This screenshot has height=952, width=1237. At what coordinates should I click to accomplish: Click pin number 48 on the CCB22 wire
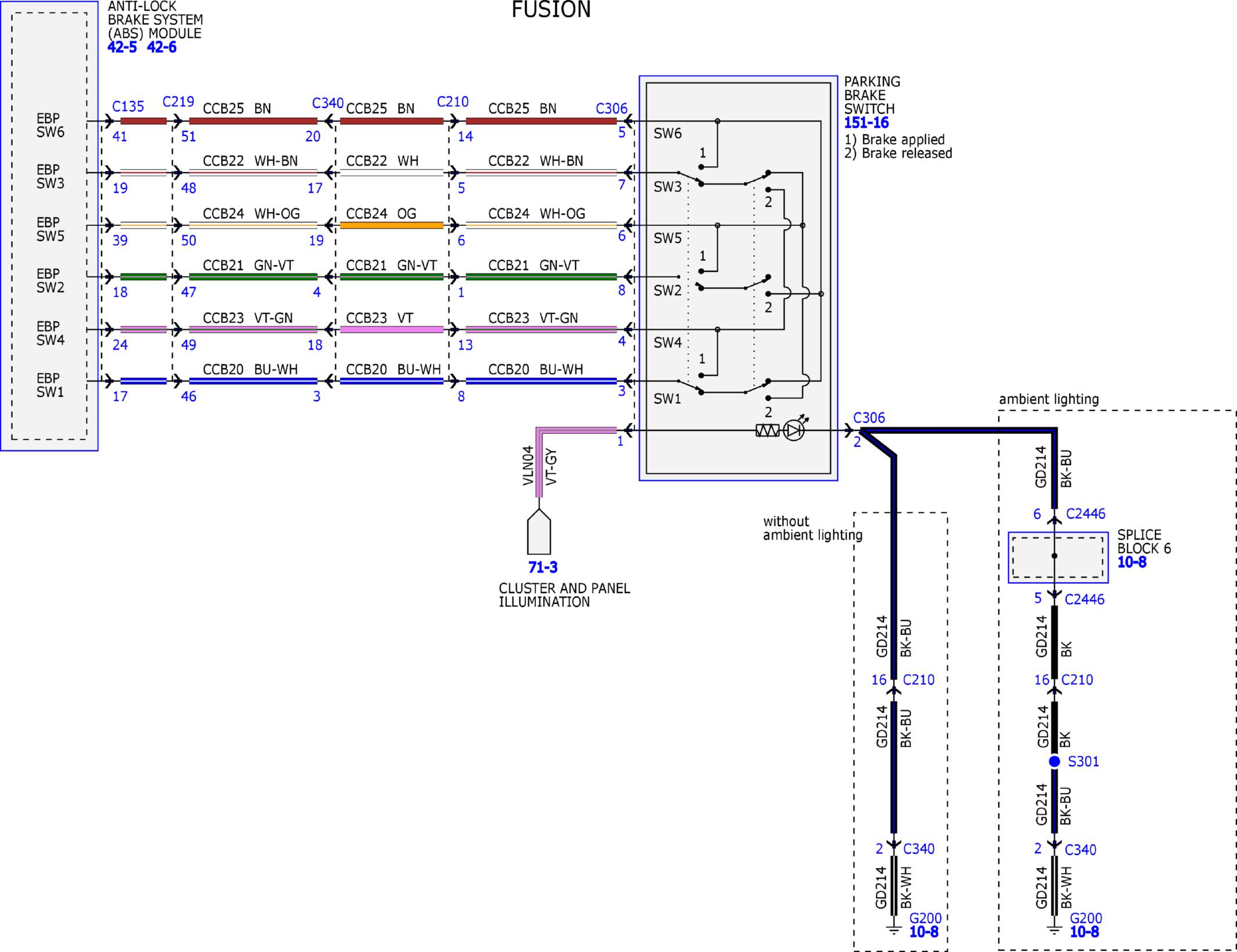tap(189, 188)
